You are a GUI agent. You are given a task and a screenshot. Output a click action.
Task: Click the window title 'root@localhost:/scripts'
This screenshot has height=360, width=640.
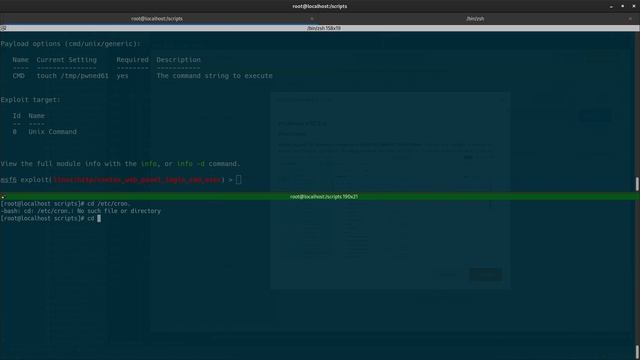(320, 6)
